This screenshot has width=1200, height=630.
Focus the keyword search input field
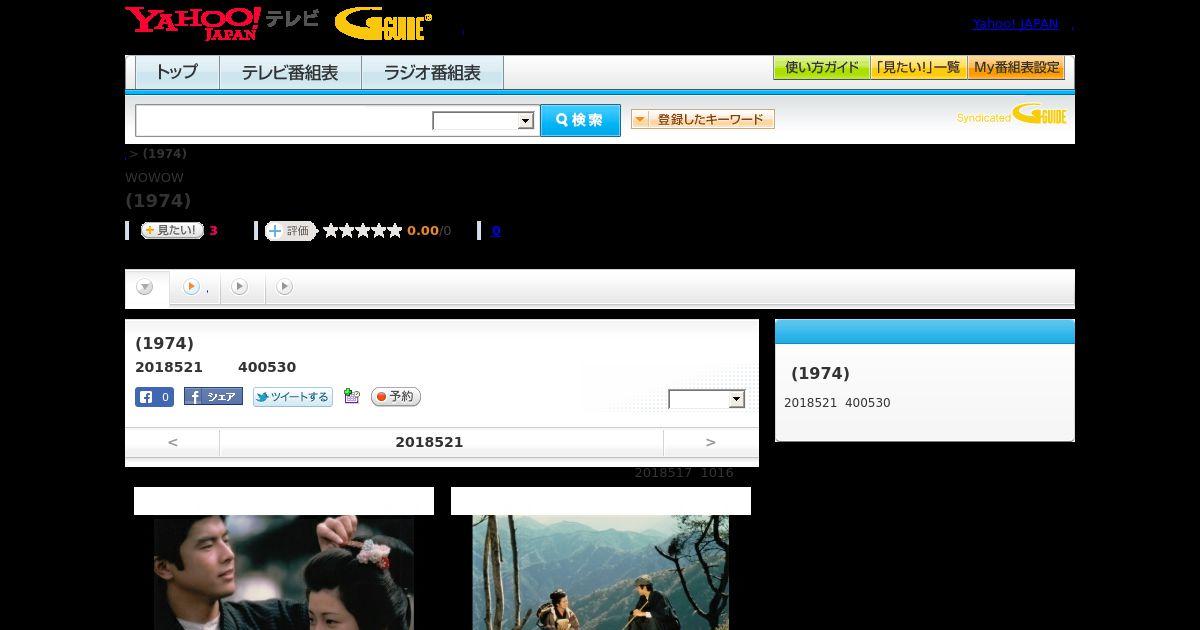(x=283, y=120)
